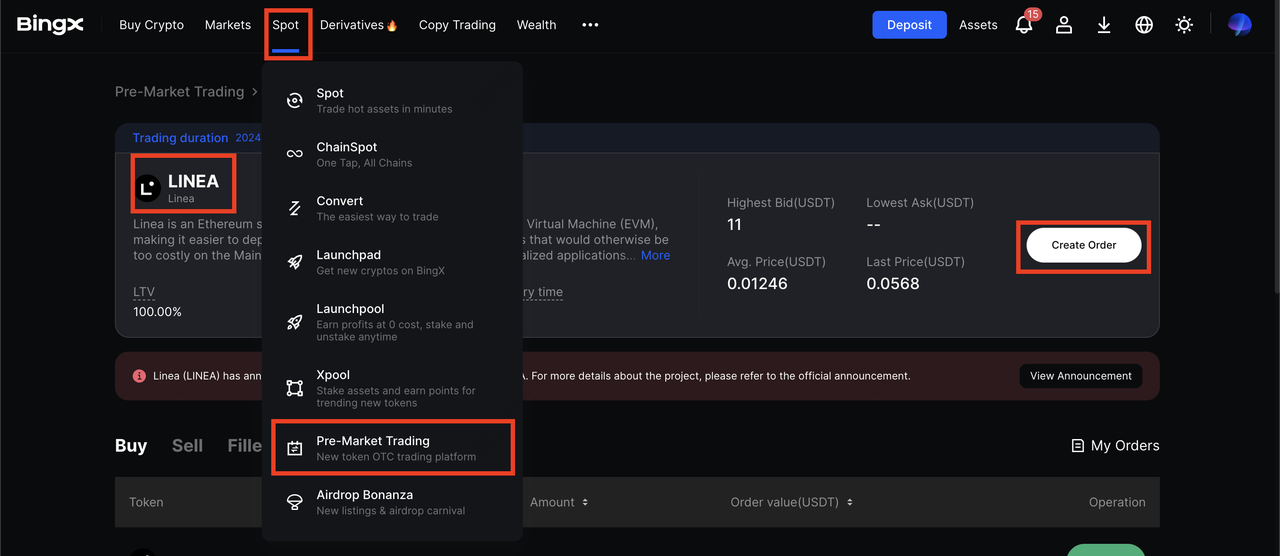Open the Spot navigation menu

click(285, 25)
